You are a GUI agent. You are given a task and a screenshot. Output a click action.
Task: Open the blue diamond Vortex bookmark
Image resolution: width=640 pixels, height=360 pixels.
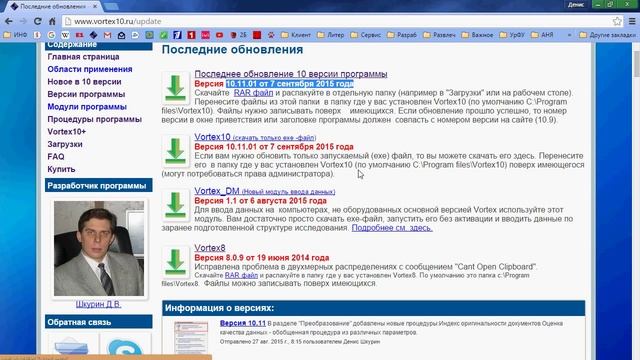pos(93,35)
